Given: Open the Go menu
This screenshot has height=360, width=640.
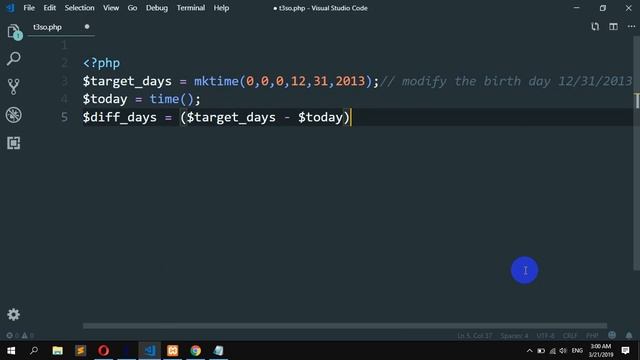Looking at the screenshot, I should click(132, 8).
